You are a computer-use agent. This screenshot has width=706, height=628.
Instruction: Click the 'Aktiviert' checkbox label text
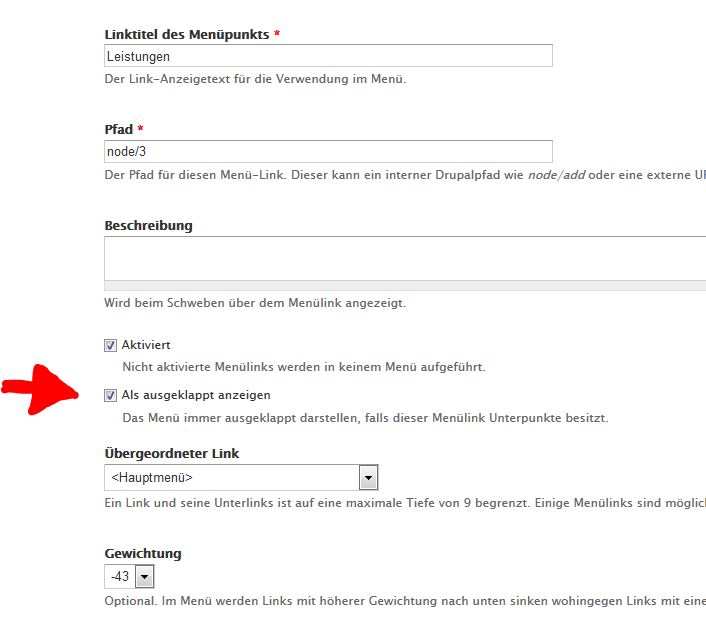[146, 345]
